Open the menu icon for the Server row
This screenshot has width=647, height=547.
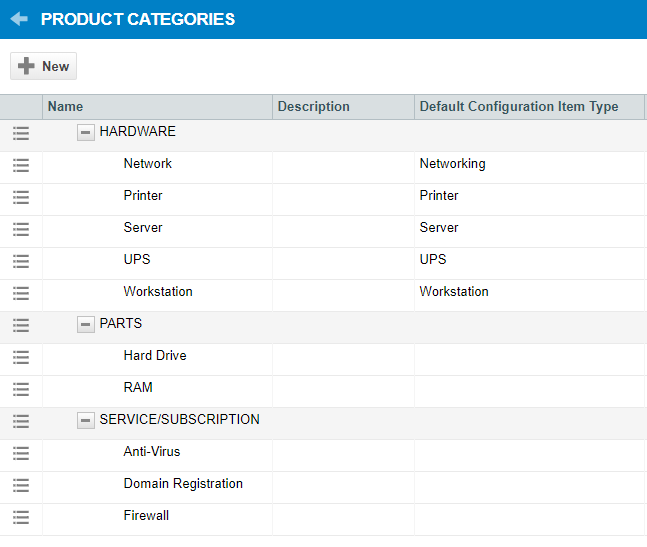click(x=21, y=228)
